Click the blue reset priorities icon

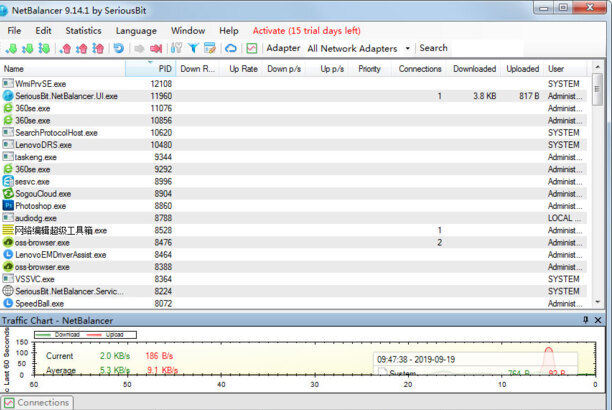[x=119, y=48]
